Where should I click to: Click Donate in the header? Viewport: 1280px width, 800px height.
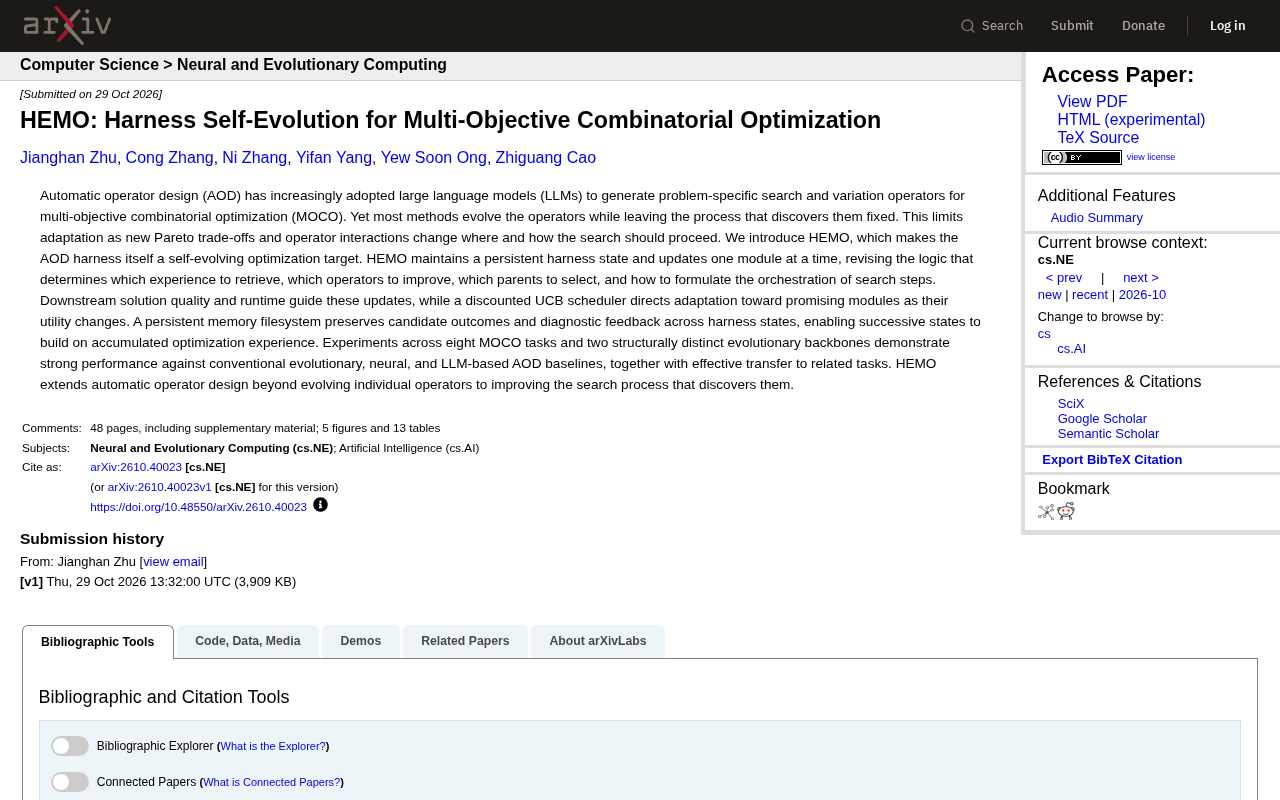1143,26
